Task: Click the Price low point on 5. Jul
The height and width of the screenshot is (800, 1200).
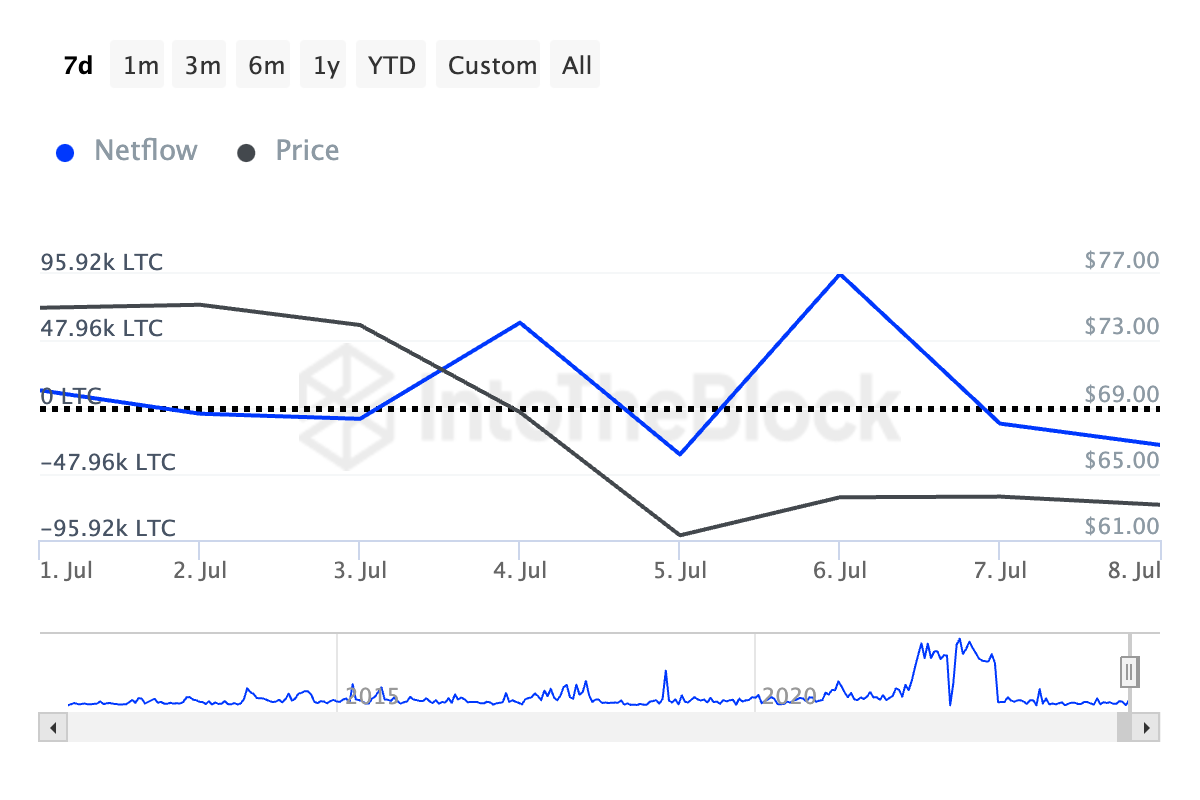Action: click(680, 535)
